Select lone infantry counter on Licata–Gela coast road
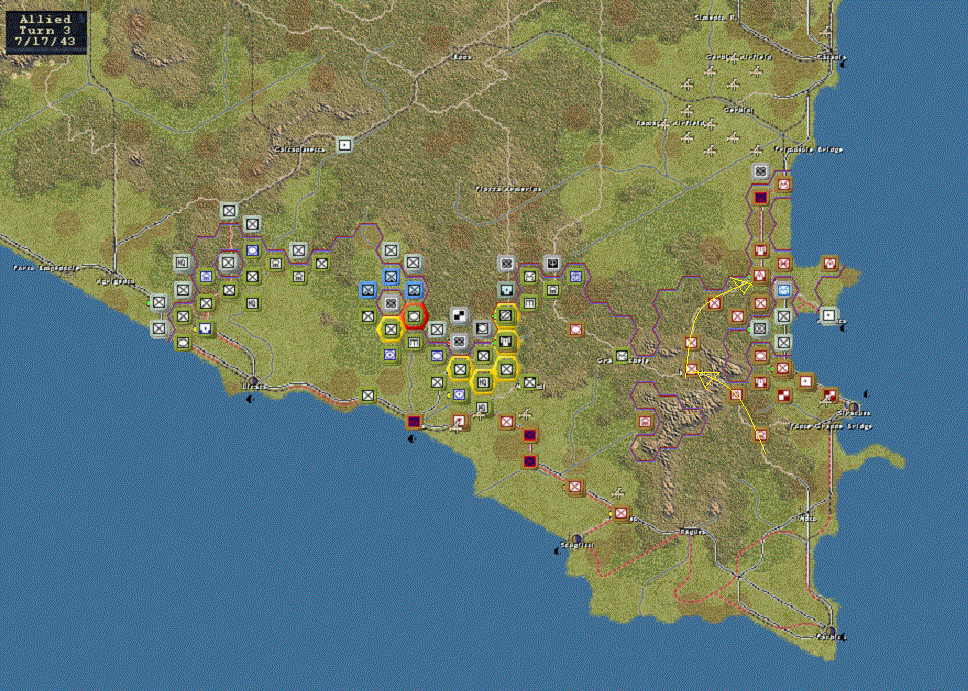The width and height of the screenshot is (968, 691). coord(368,395)
